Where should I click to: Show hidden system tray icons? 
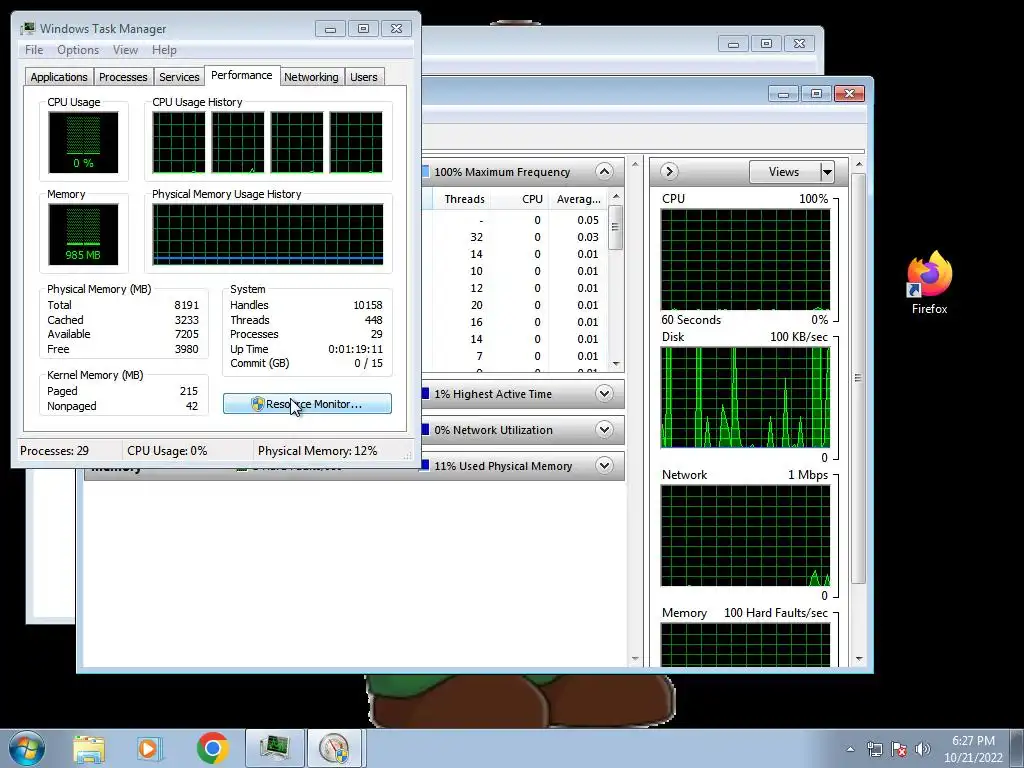[x=850, y=749]
